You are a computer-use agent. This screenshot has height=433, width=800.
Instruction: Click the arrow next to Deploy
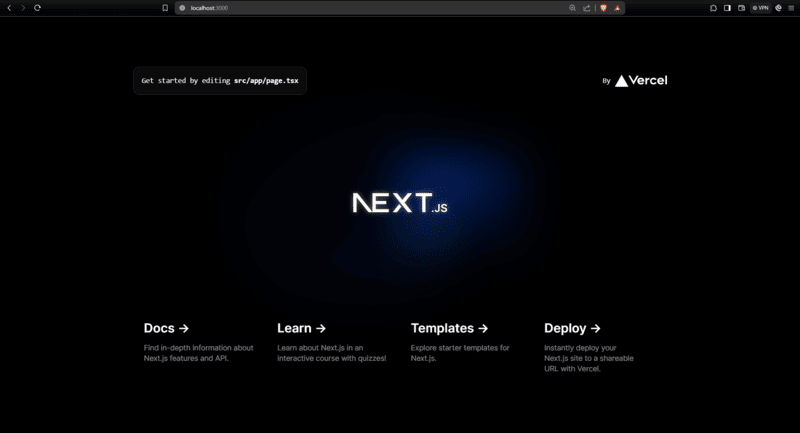595,328
